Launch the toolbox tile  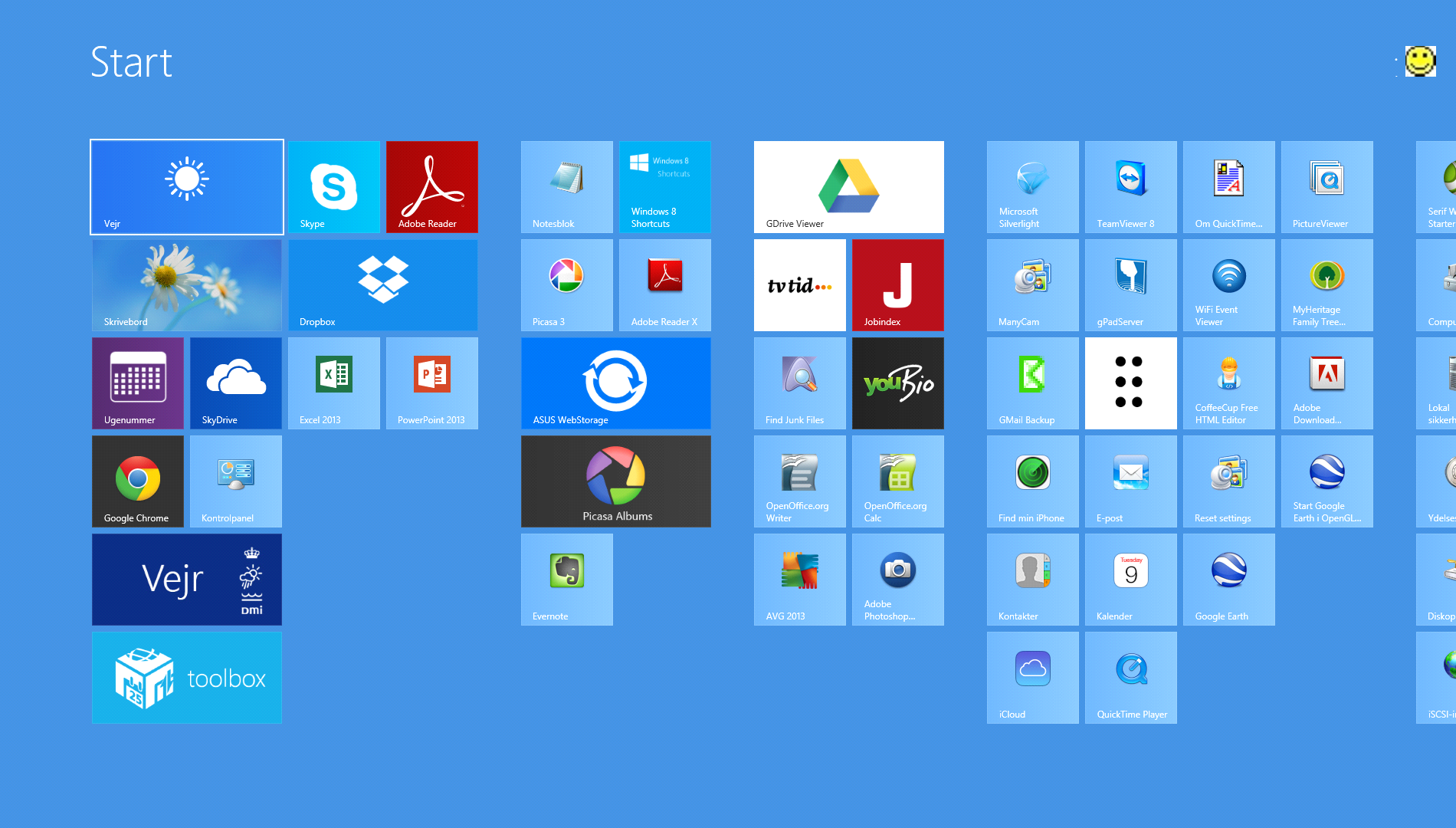tap(187, 678)
